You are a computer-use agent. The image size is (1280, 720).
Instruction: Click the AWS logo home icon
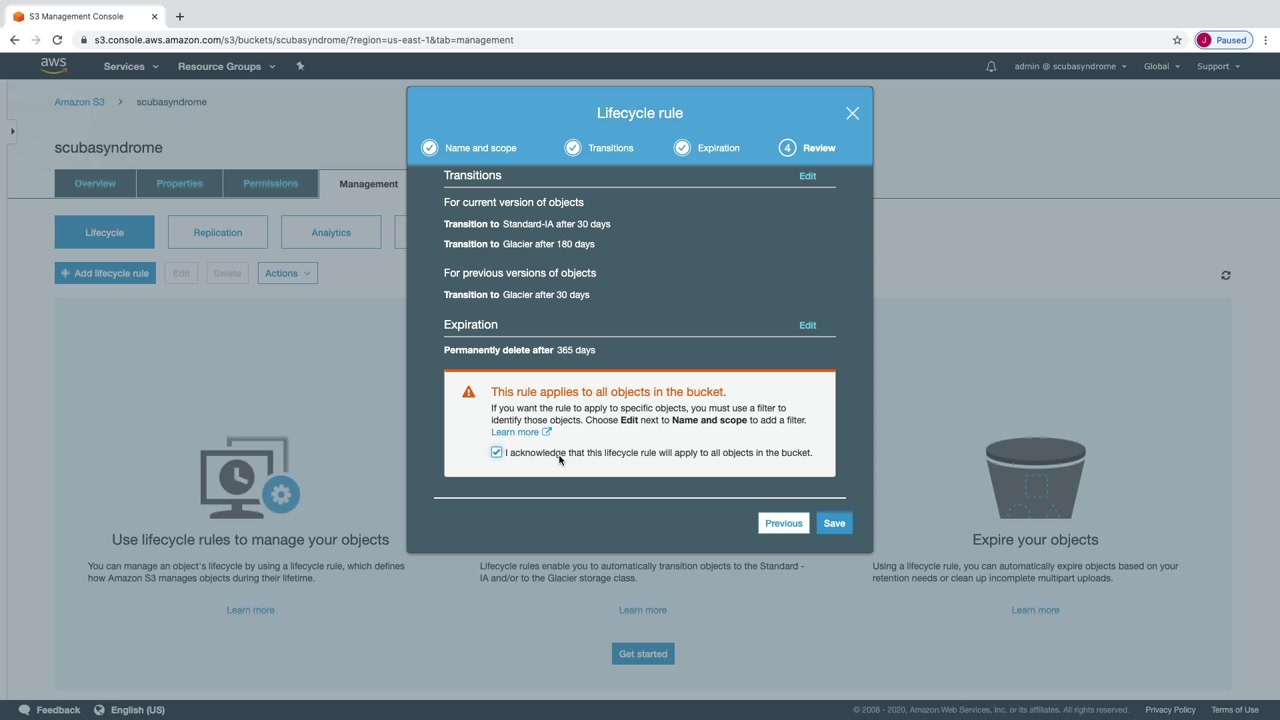coord(54,66)
